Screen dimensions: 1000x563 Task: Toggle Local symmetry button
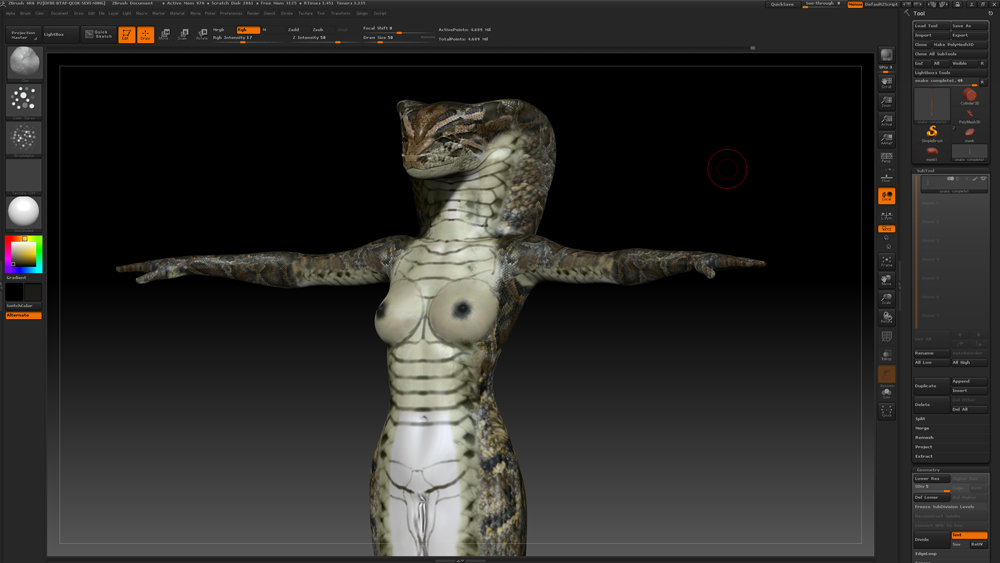point(886,196)
